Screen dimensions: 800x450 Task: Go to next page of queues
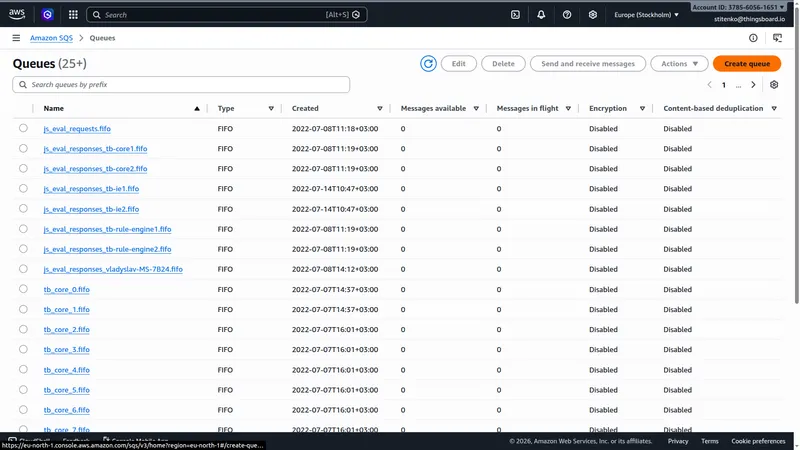[x=753, y=85]
